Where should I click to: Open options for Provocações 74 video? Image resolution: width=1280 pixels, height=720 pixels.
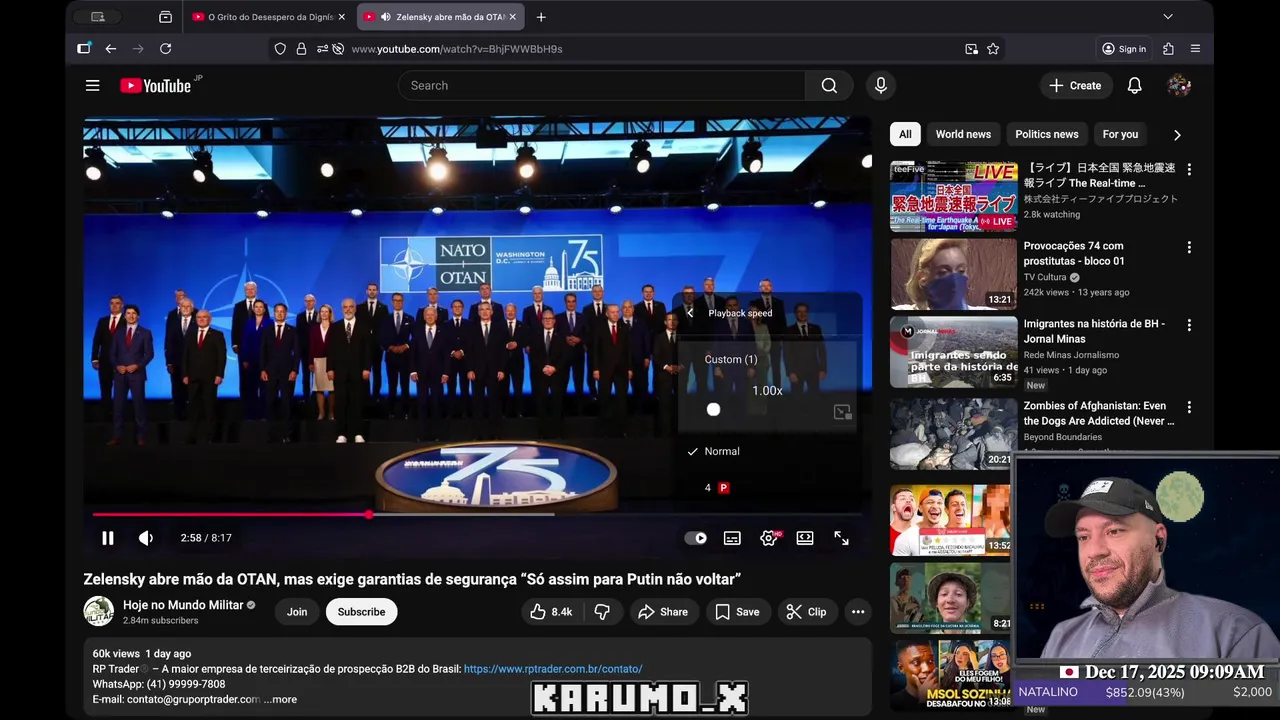click(1189, 247)
